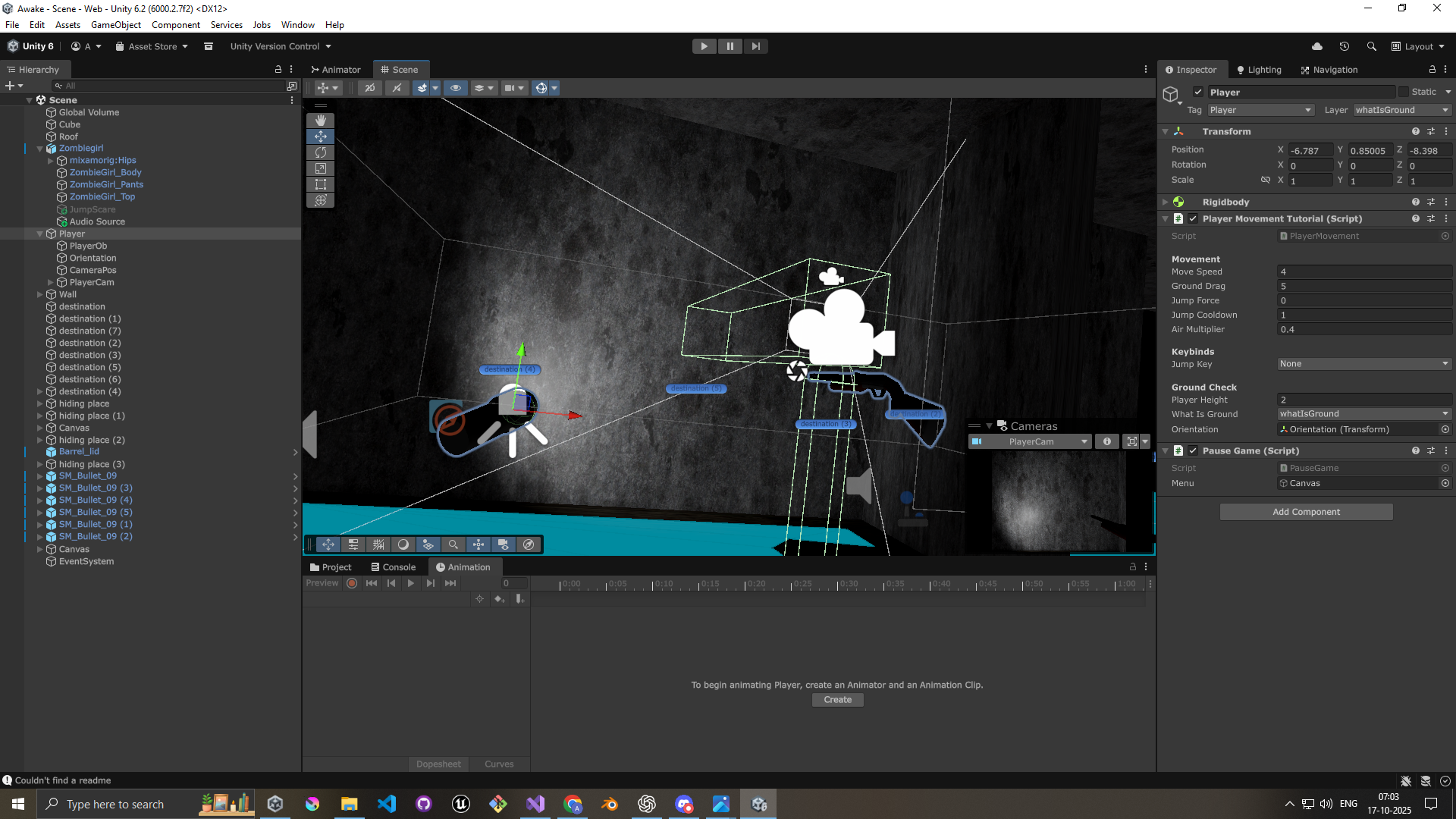Select the Hand view tool

tap(321, 121)
